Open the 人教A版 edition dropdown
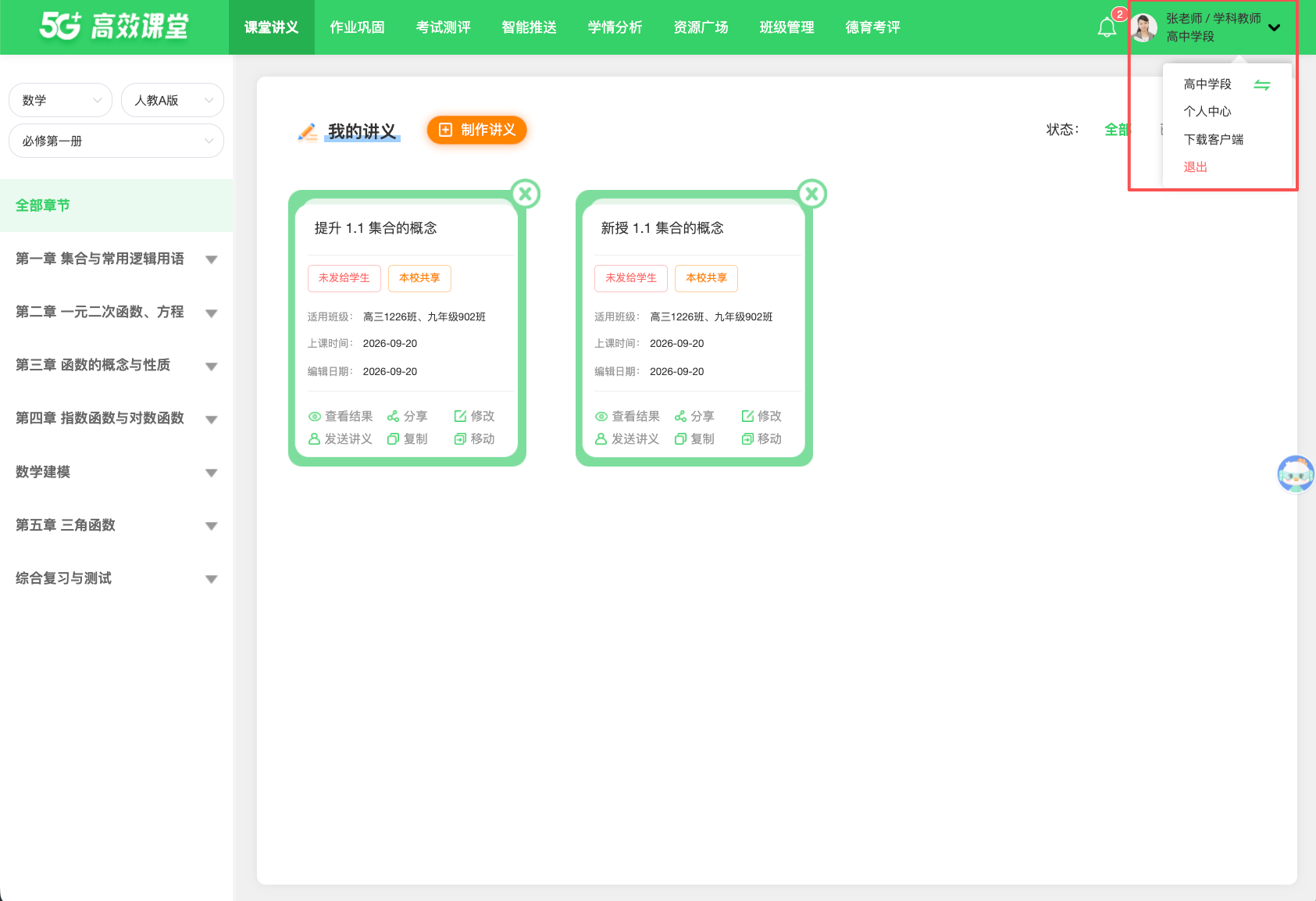Viewport: 1316px width, 901px height. (x=173, y=100)
